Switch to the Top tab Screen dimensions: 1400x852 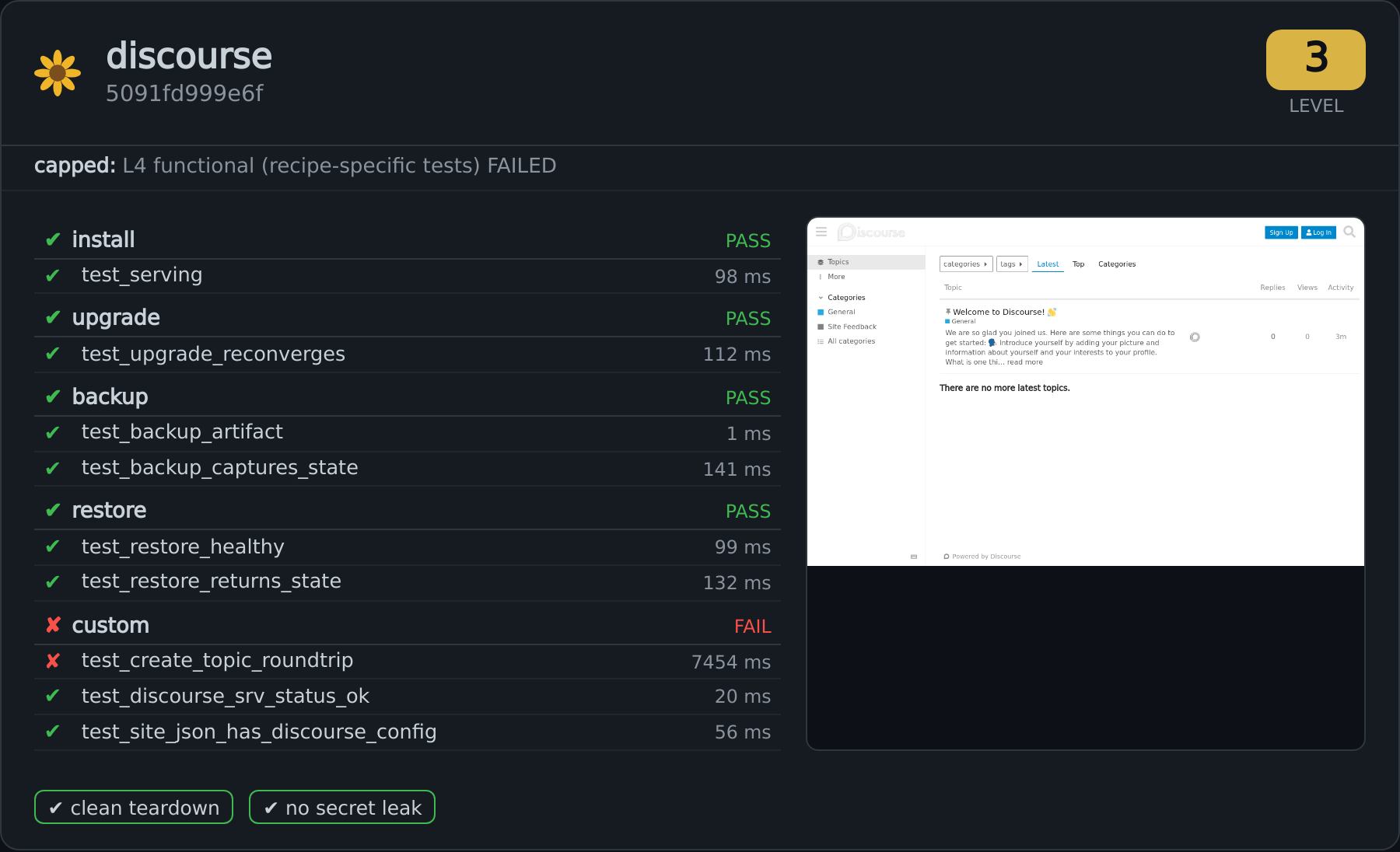point(1078,264)
